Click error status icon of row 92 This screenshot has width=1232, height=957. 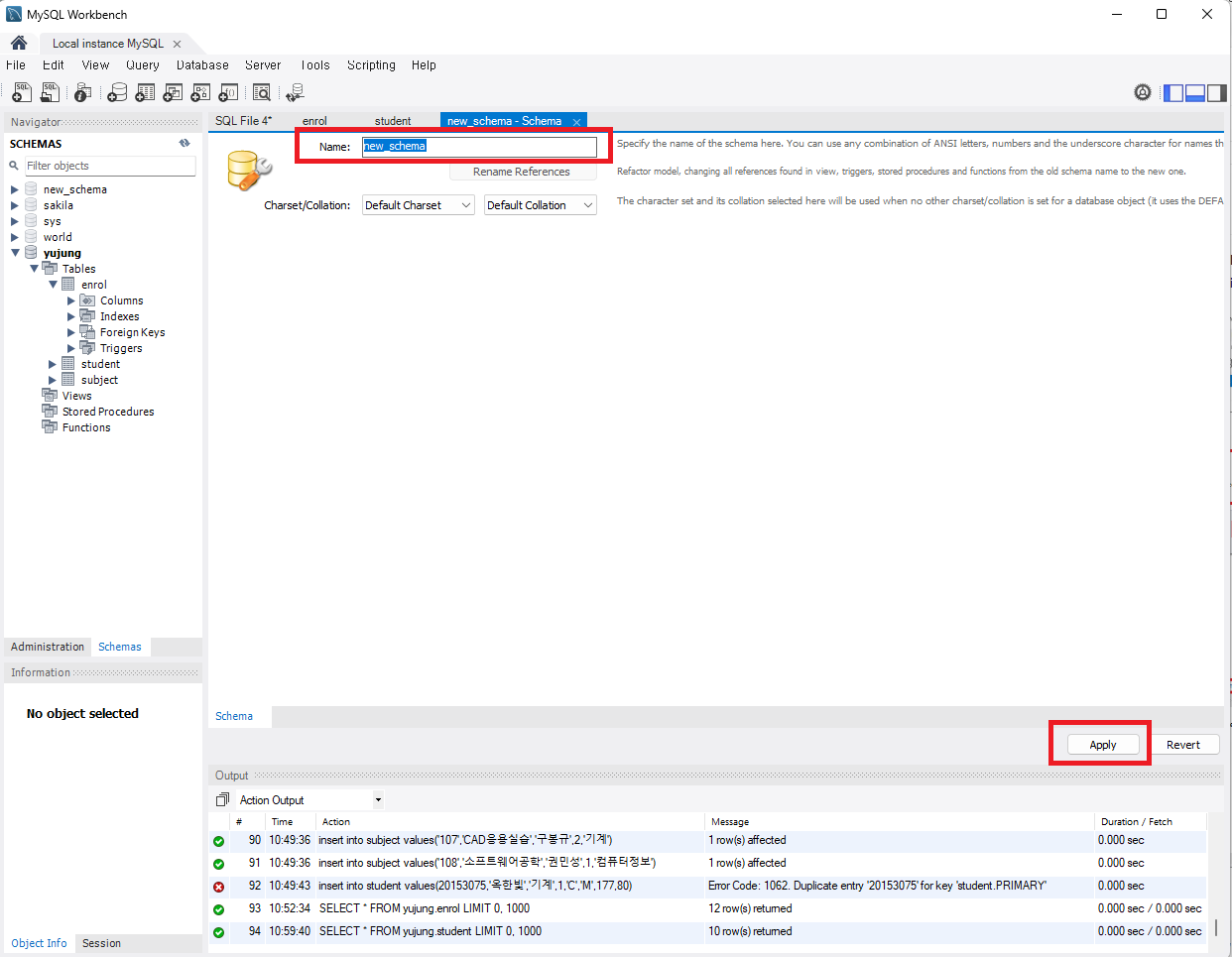[x=219, y=887]
